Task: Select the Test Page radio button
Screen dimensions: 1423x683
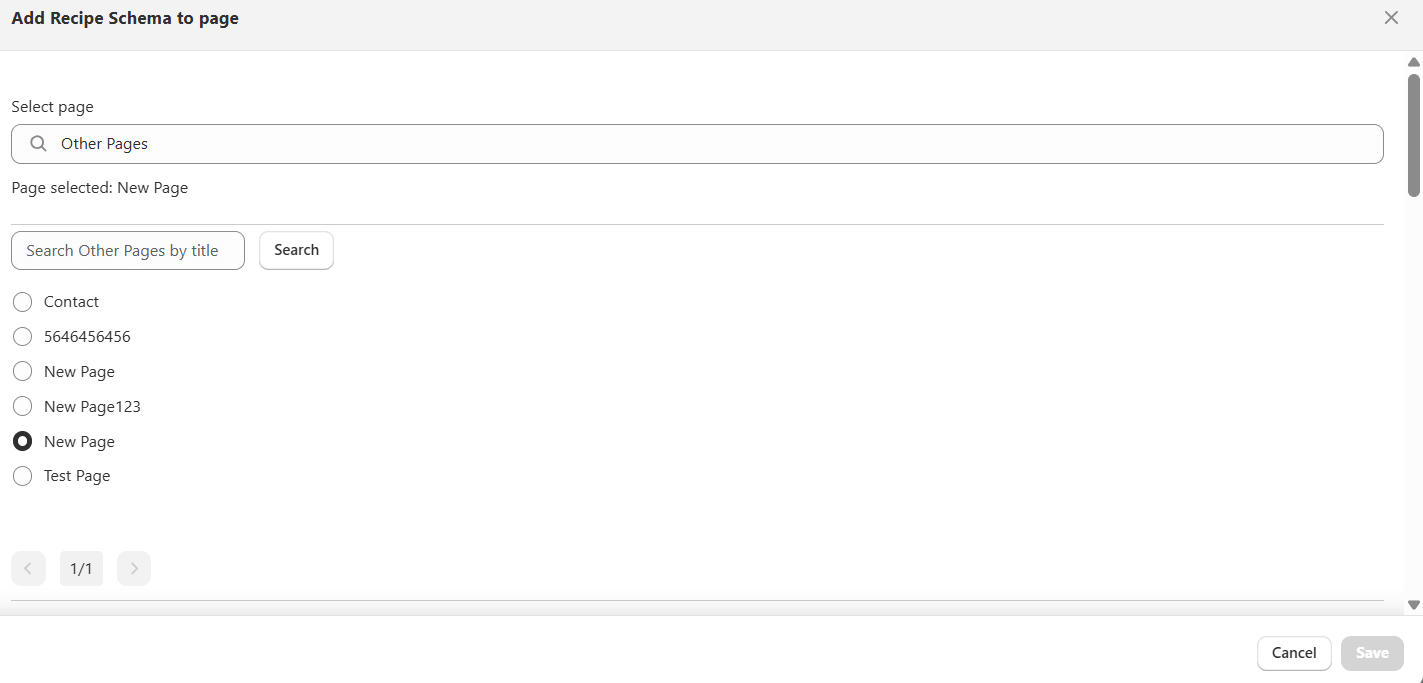Action: tap(22, 476)
